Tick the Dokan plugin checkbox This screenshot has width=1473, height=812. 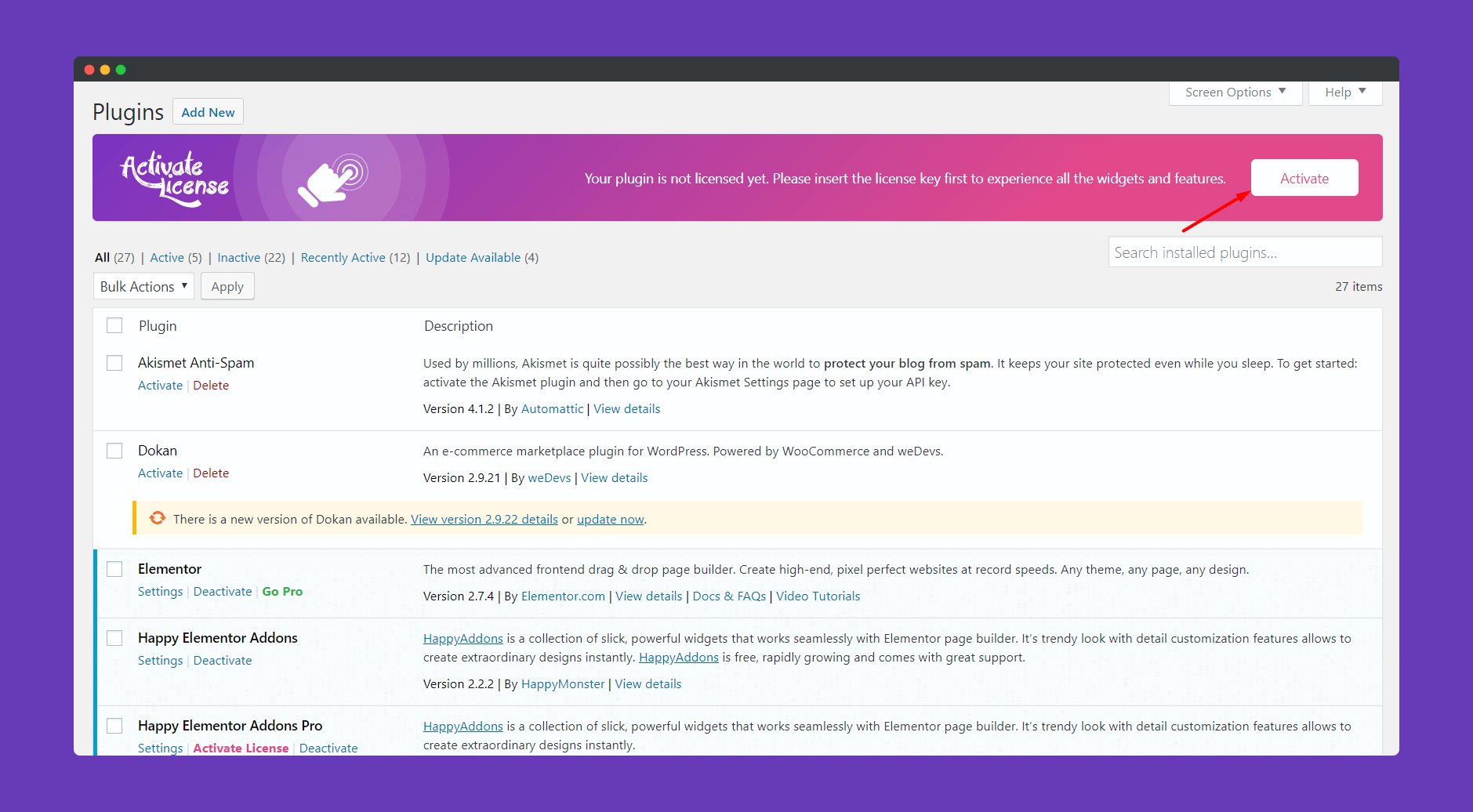[114, 451]
